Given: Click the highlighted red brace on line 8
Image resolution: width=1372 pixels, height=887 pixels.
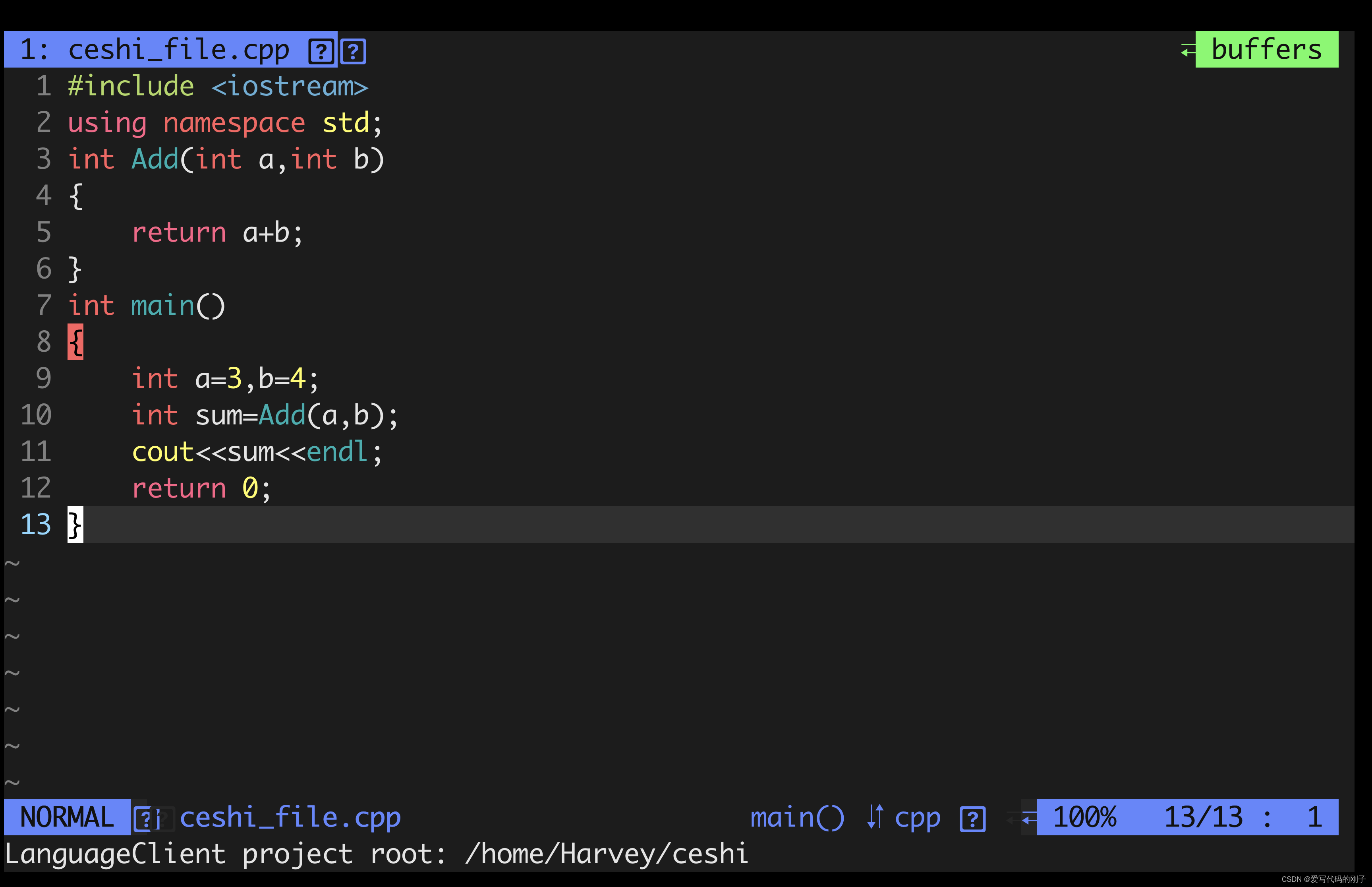Looking at the screenshot, I should [x=75, y=341].
